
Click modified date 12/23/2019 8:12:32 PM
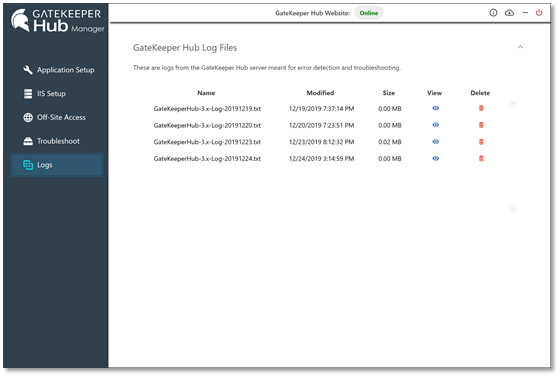point(321,142)
